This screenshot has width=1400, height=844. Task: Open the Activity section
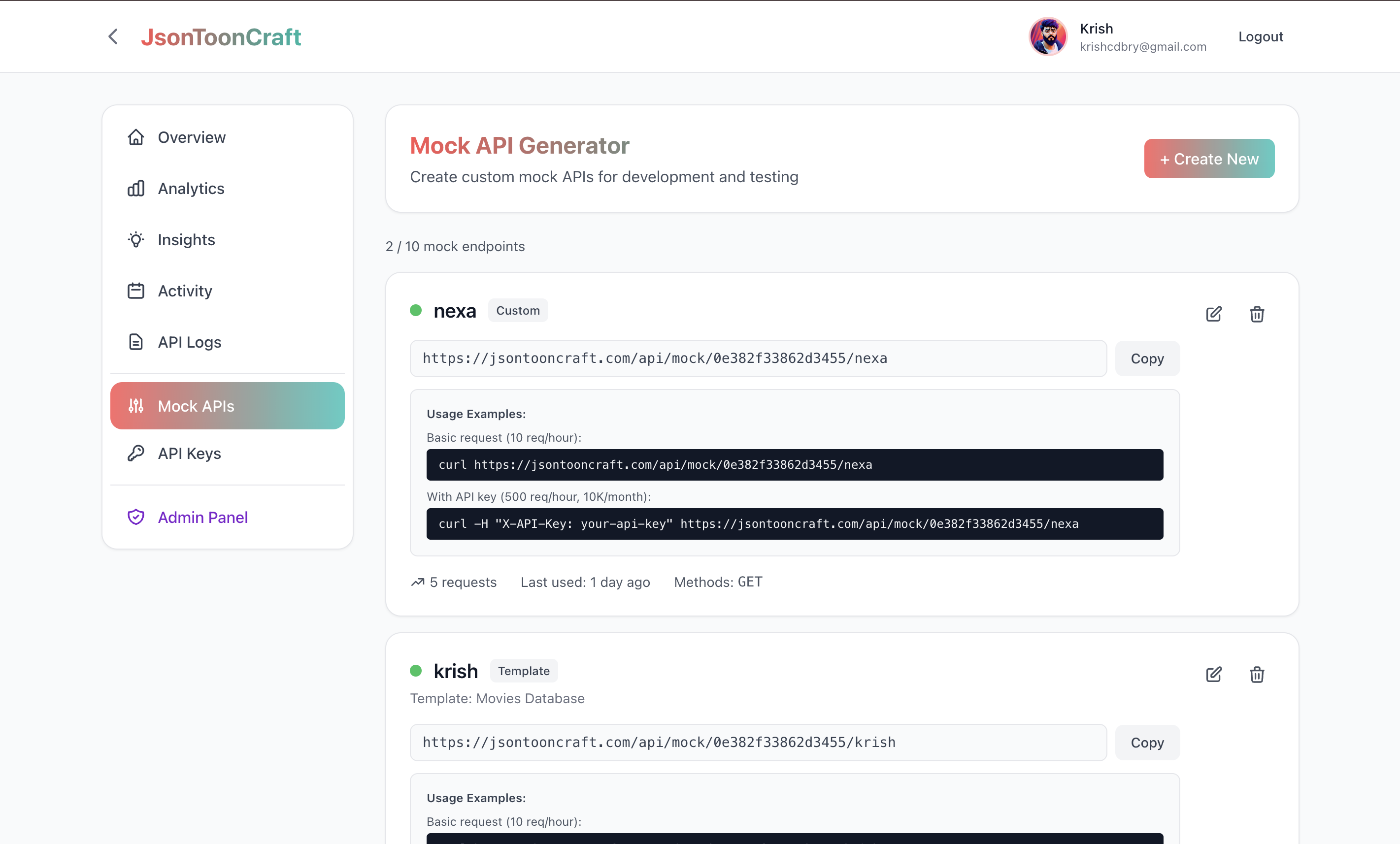(x=185, y=291)
